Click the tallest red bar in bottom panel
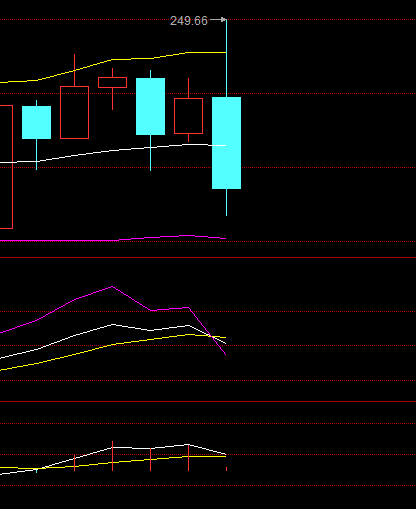 (112, 456)
